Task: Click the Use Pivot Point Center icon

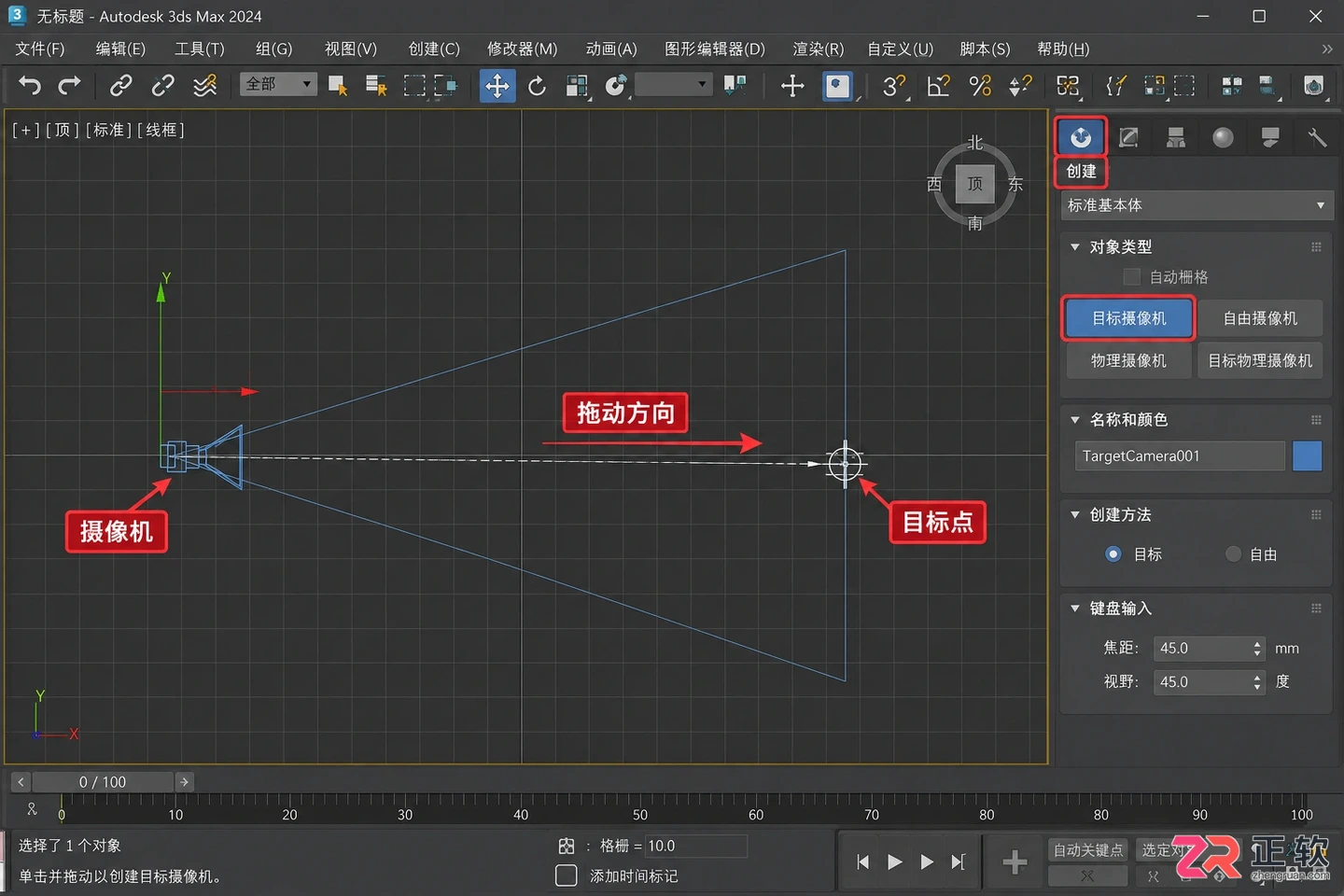Action: [x=735, y=86]
